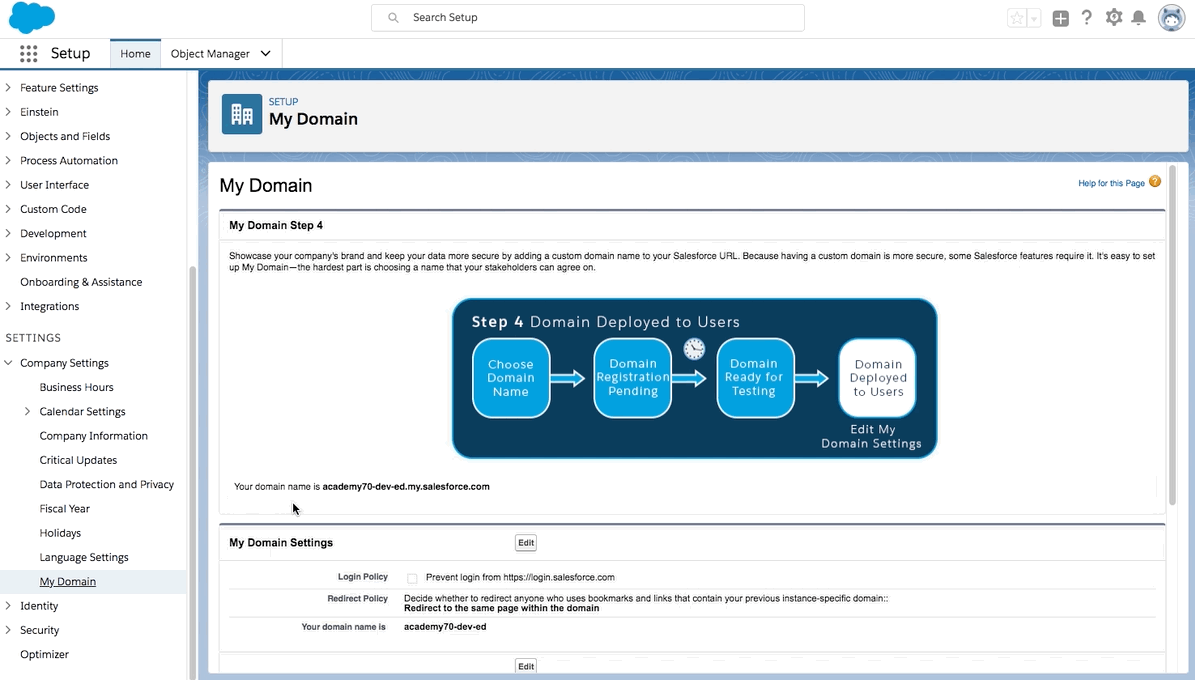Open the App Launcher grid icon
Image resolution: width=1195 pixels, height=680 pixels.
pyautogui.click(x=28, y=53)
